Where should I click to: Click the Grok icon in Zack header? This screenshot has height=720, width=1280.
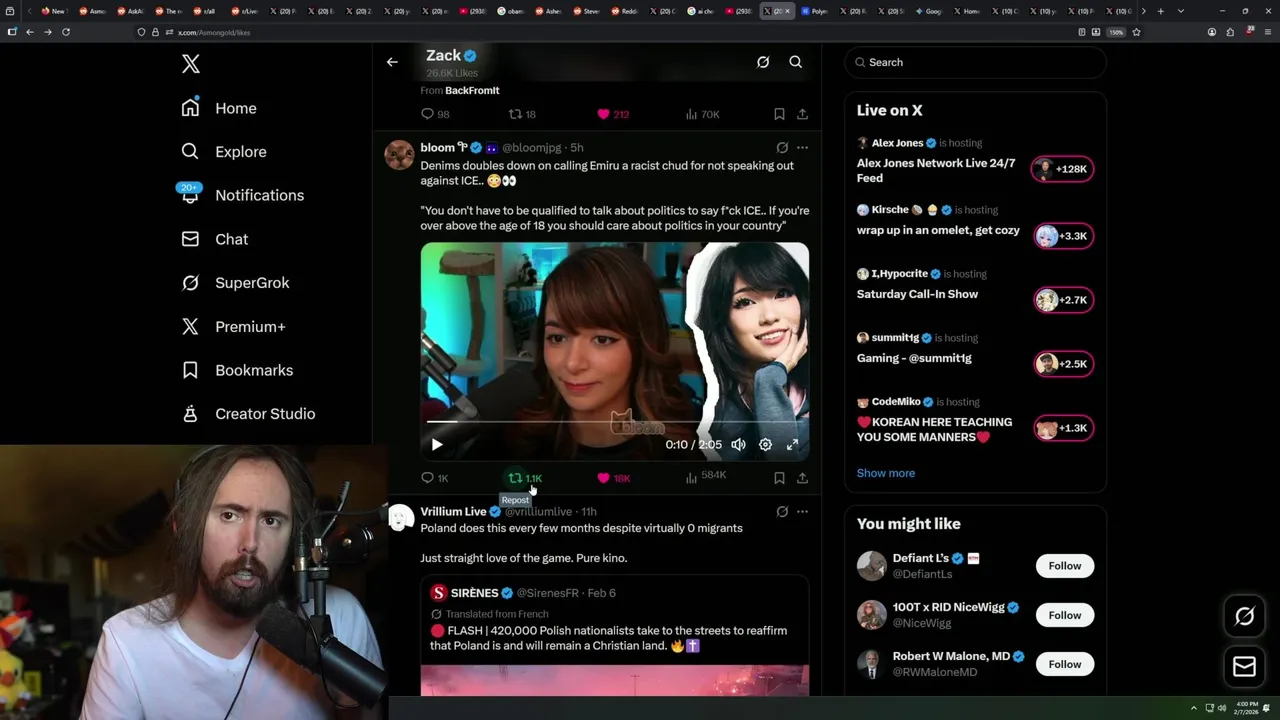tap(763, 62)
